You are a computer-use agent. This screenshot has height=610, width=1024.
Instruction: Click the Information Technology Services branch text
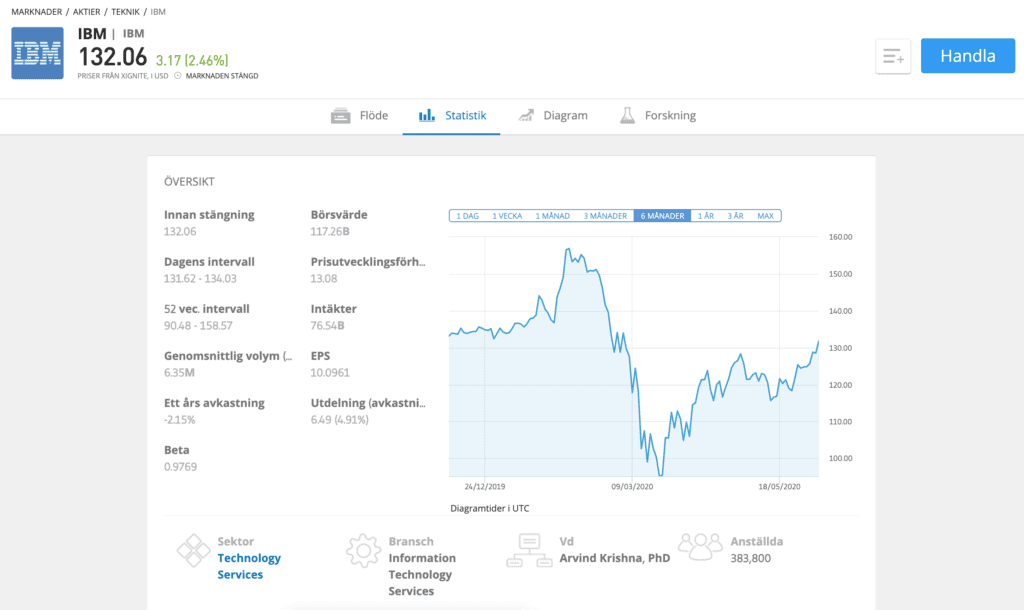pyautogui.click(x=422, y=574)
